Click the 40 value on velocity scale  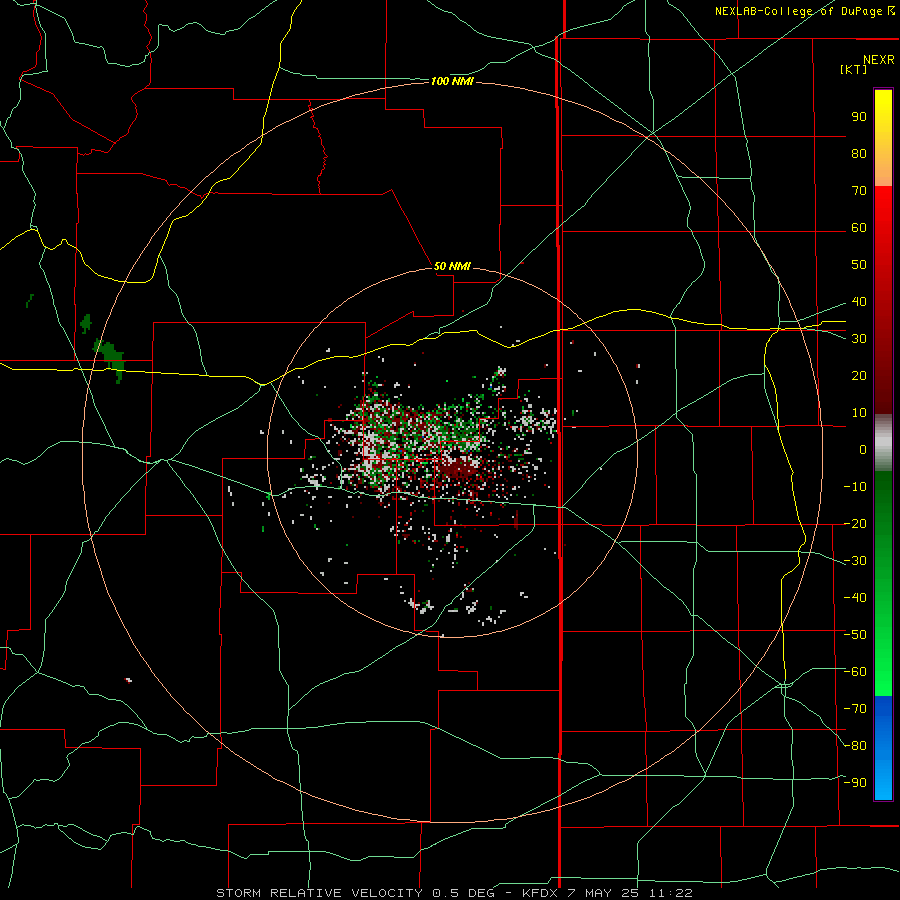(859, 301)
